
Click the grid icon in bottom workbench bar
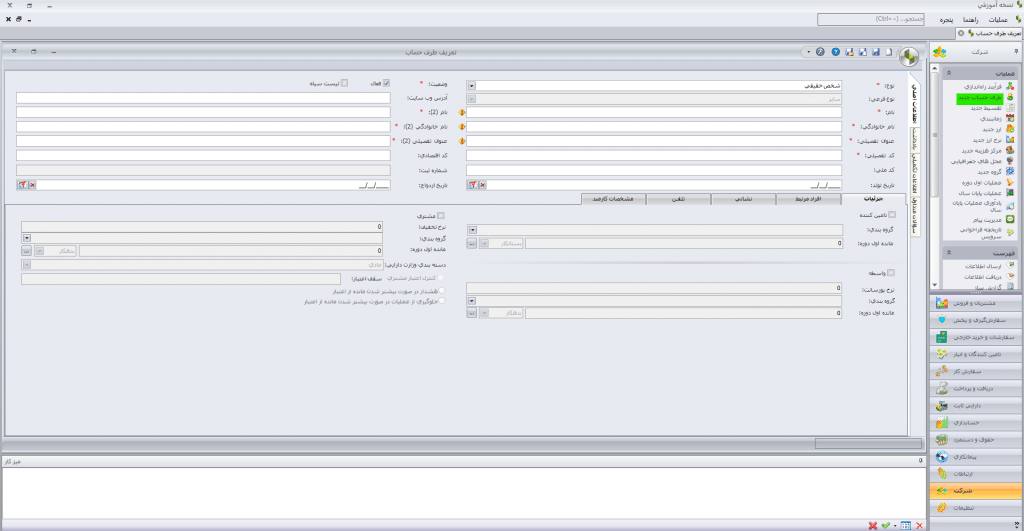905,526
